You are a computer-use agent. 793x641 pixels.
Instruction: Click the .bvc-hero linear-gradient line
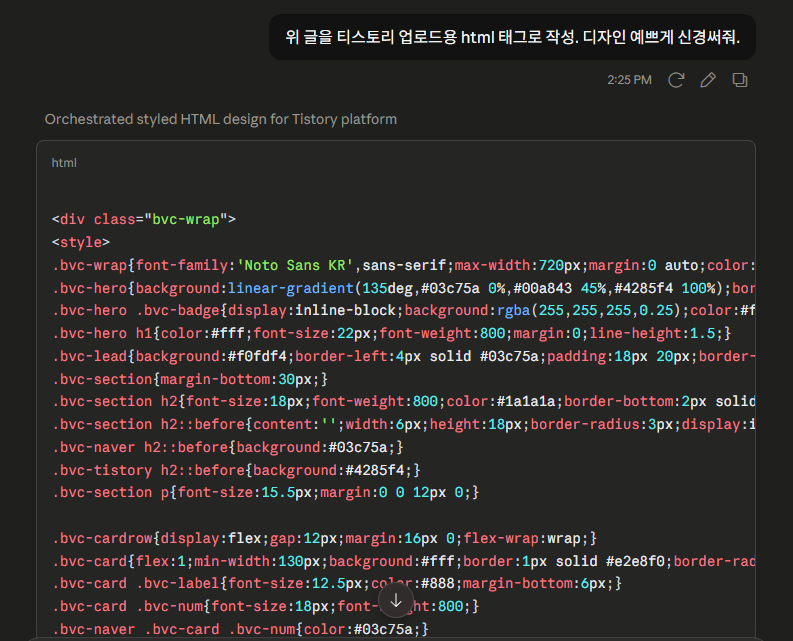(404, 288)
